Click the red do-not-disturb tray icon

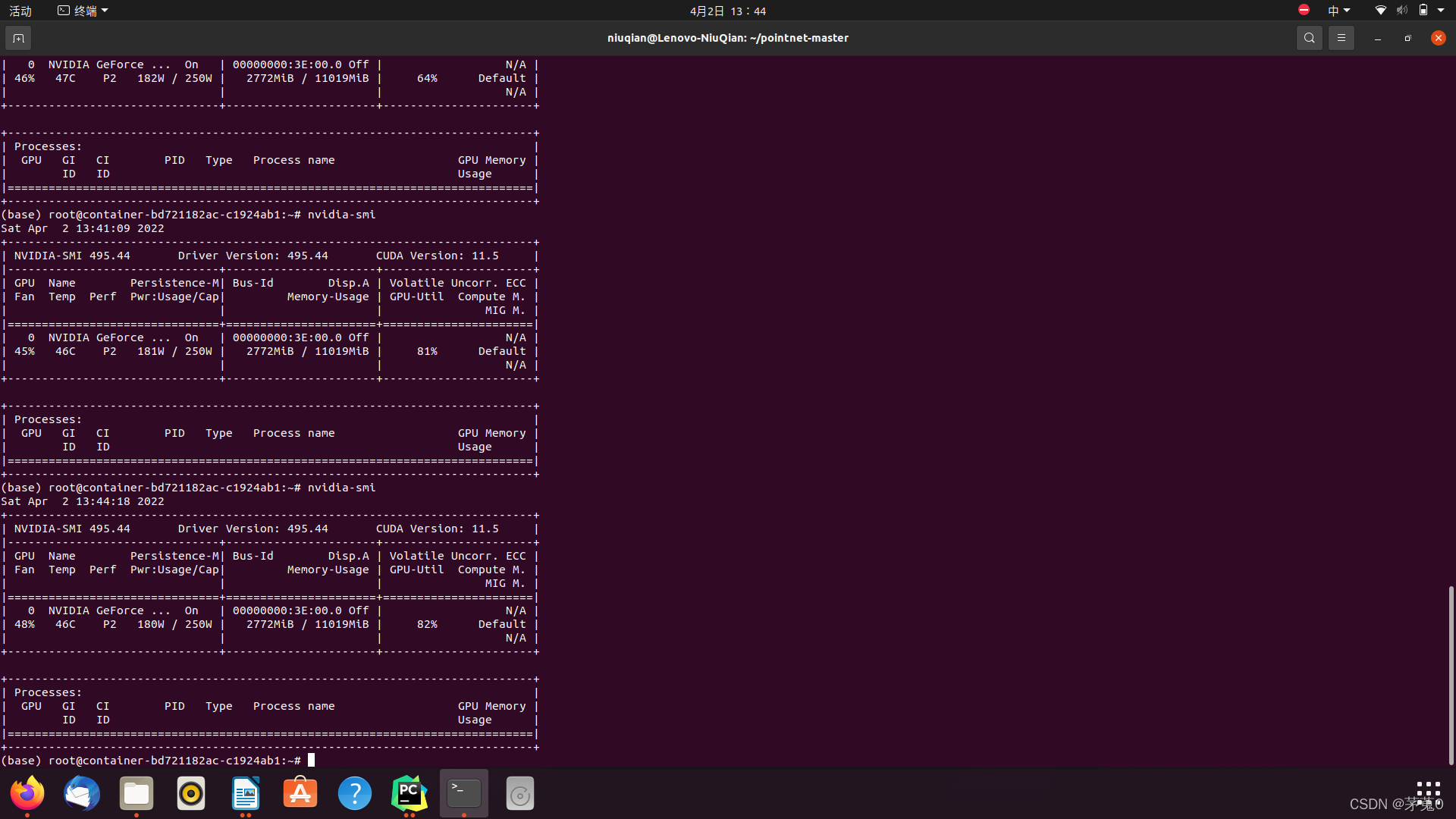click(x=1304, y=10)
